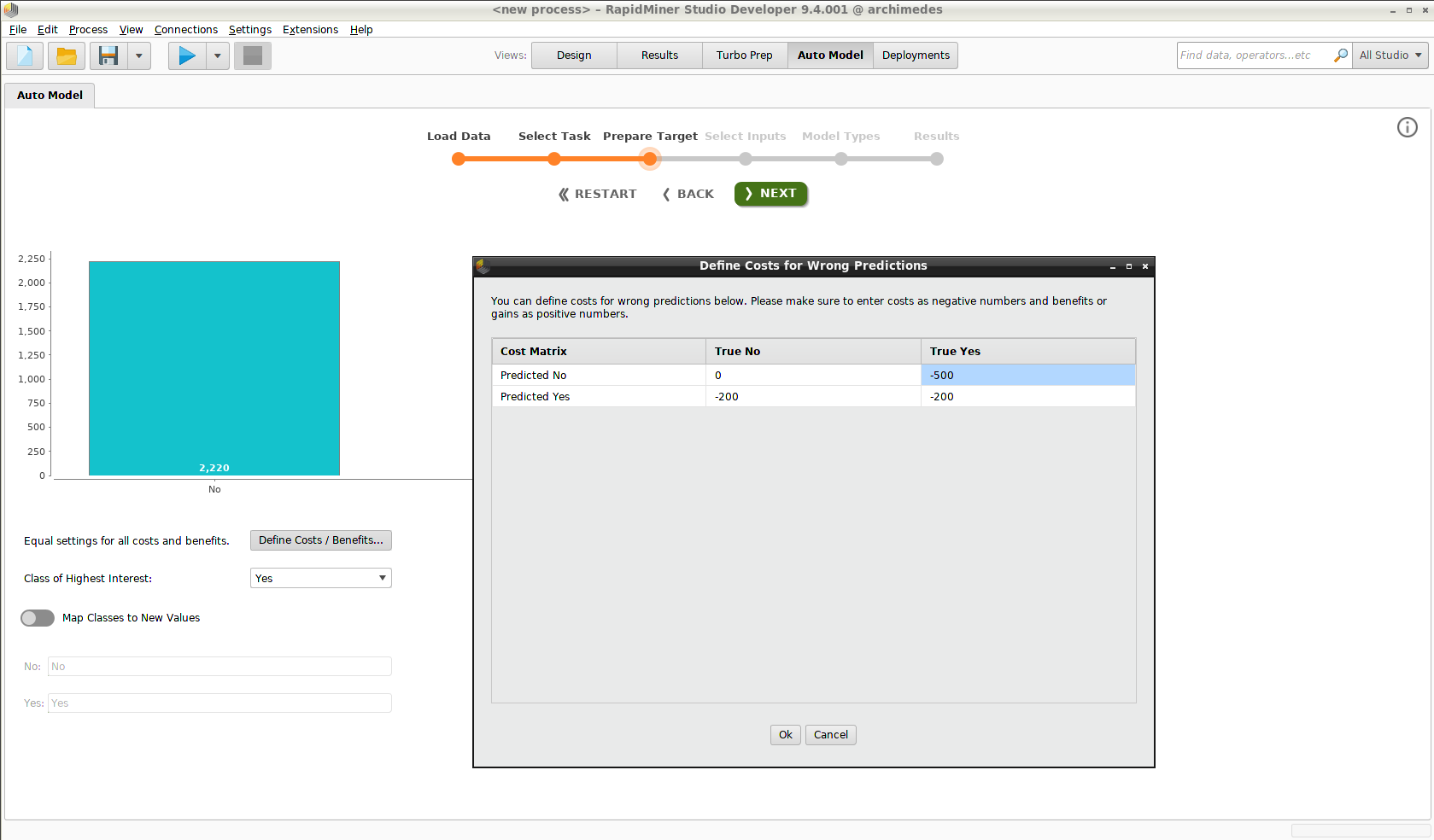Image resolution: width=1434 pixels, height=840 pixels.
Task: Close the Define Costs dialog window
Action: [1145, 266]
